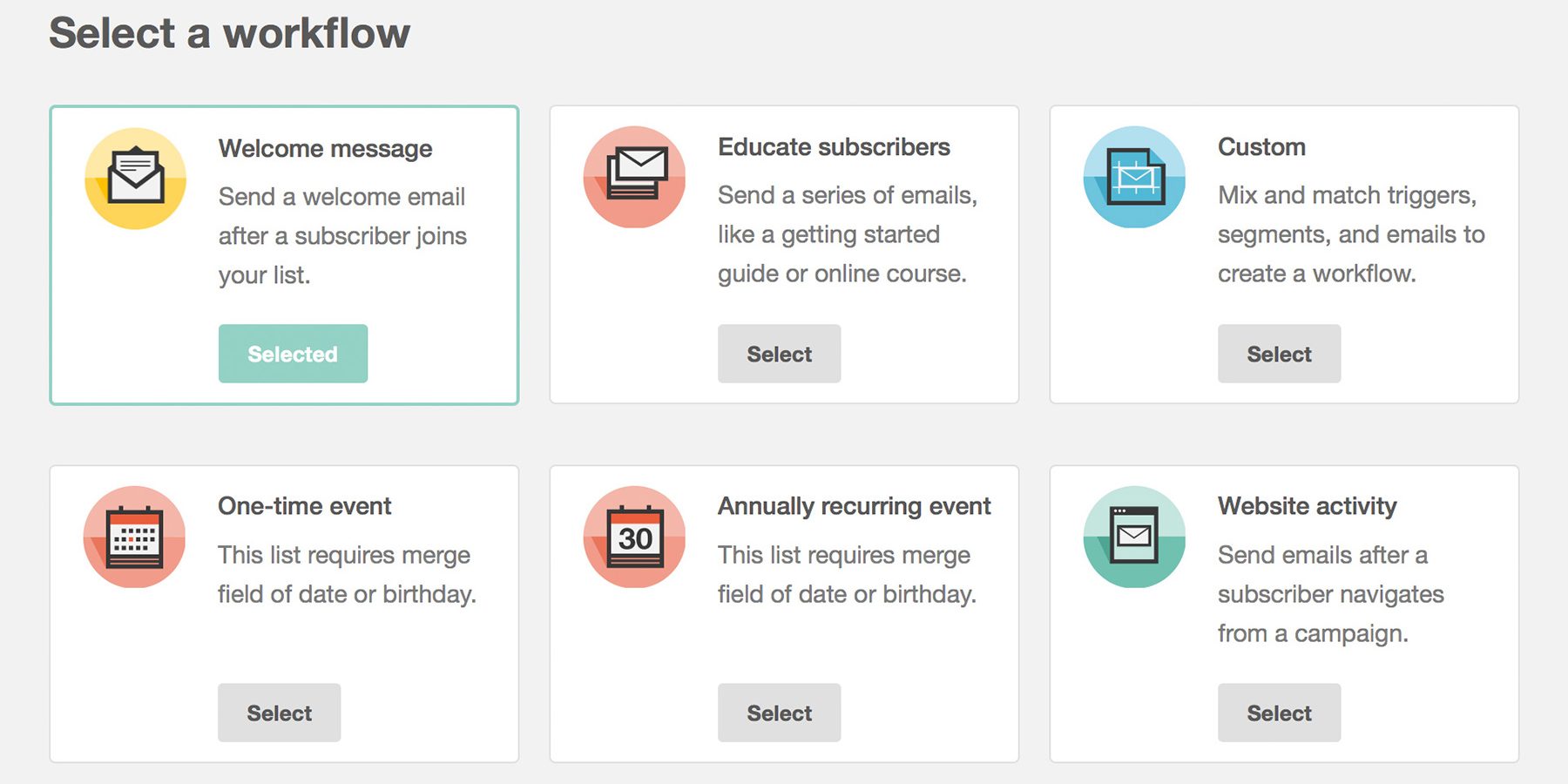Choose the Welcome message workflow card
Image resolution: width=1568 pixels, height=784 pixels.
(284, 254)
